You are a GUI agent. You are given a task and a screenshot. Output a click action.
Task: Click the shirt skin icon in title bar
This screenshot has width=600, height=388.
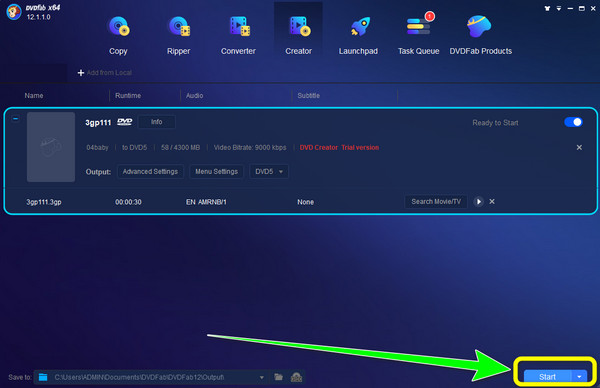click(547, 8)
